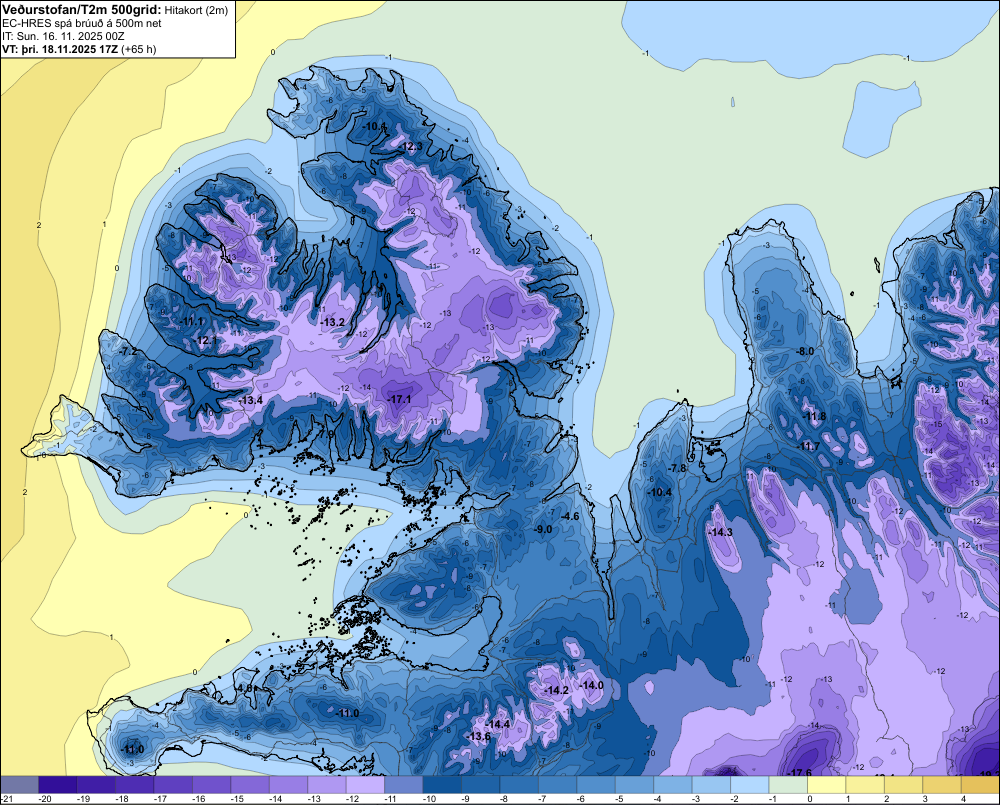The image size is (1000, 805).
Task: Click the legend swatch above the 2 label
Action: pyautogui.click(x=904, y=785)
